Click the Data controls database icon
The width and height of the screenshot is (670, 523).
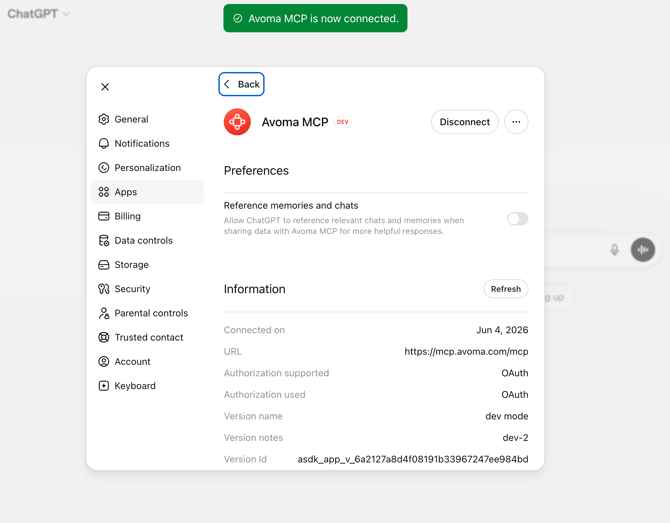click(x=103, y=241)
